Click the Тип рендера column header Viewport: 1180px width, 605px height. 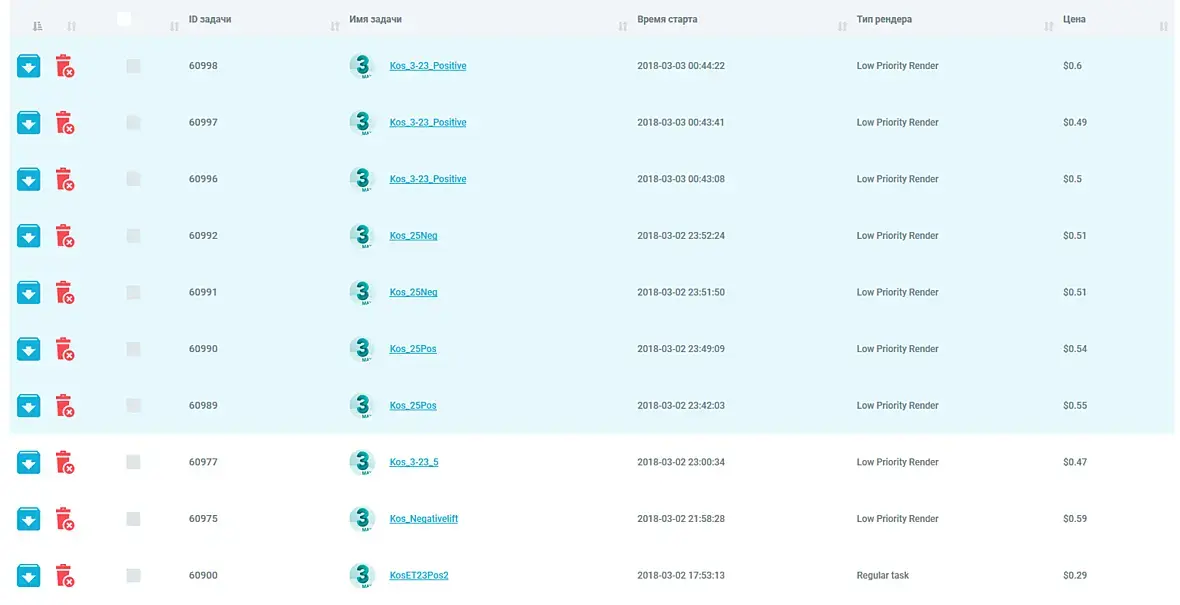(884, 19)
